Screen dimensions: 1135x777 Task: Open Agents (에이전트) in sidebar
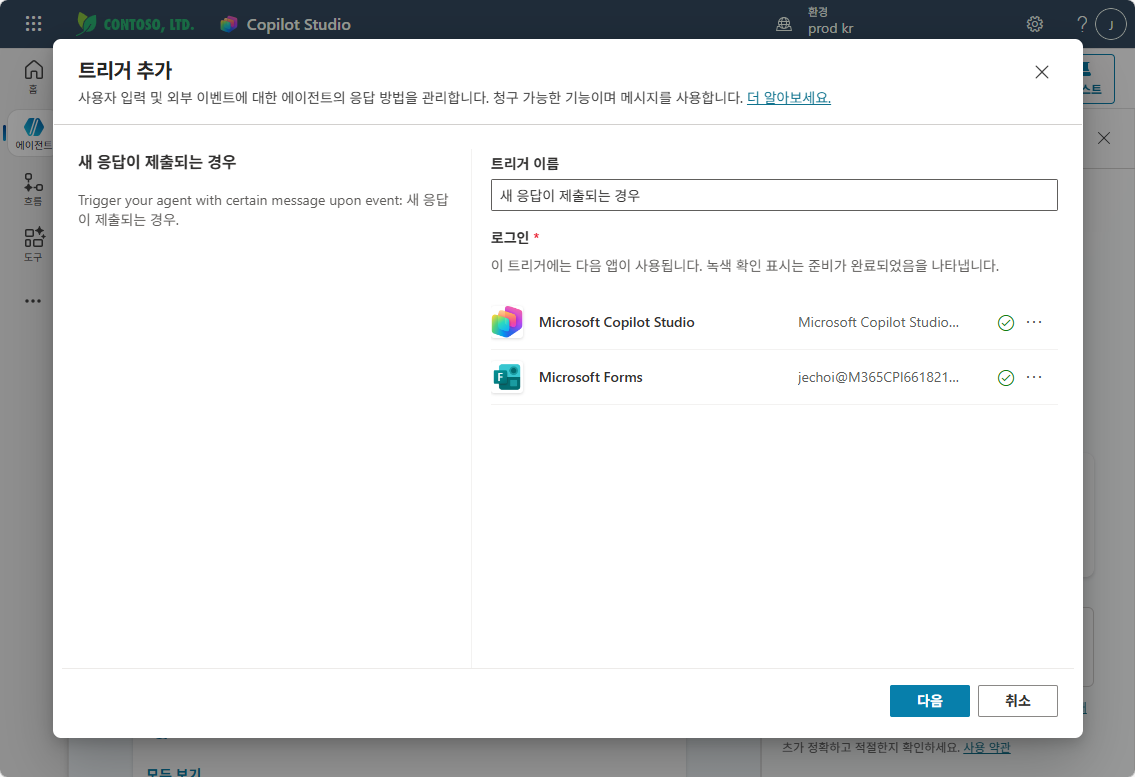(33, 133)
